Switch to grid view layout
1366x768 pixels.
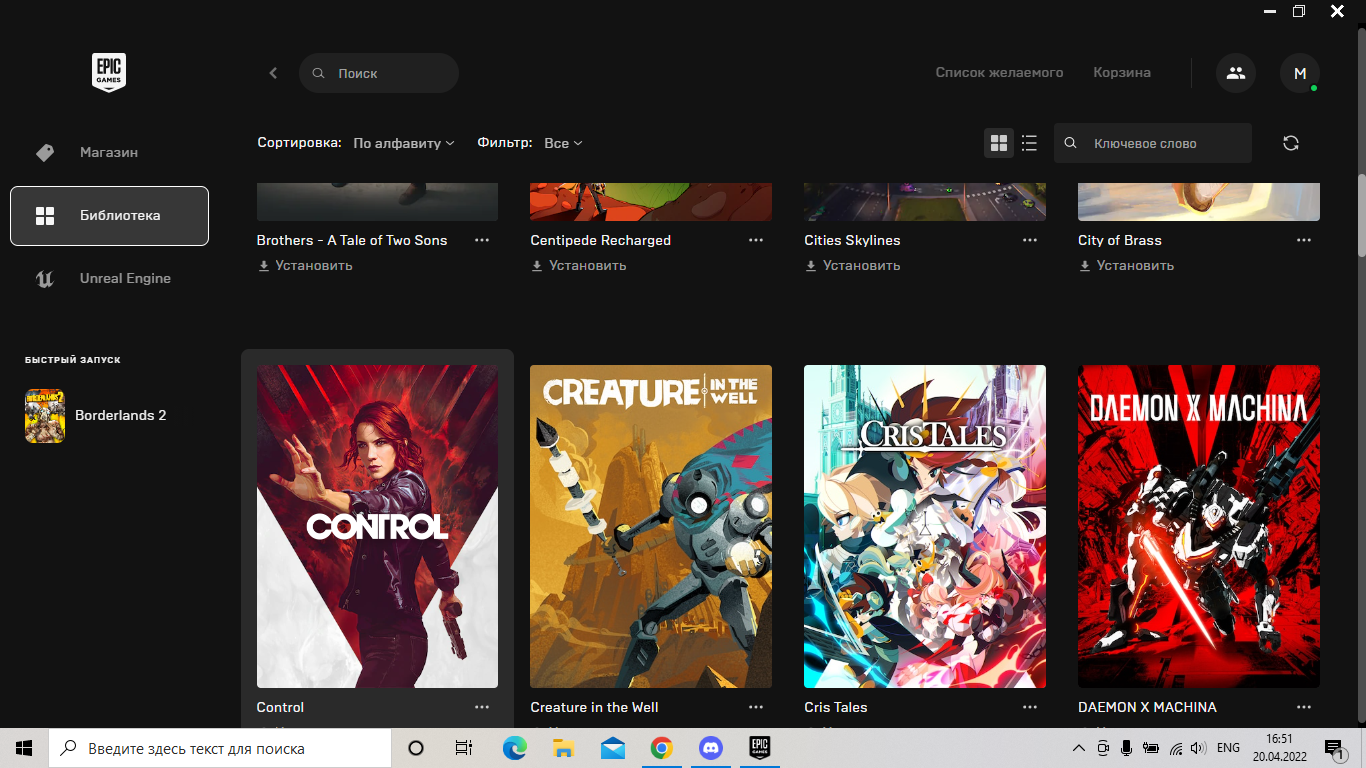(x=999, y=143)
